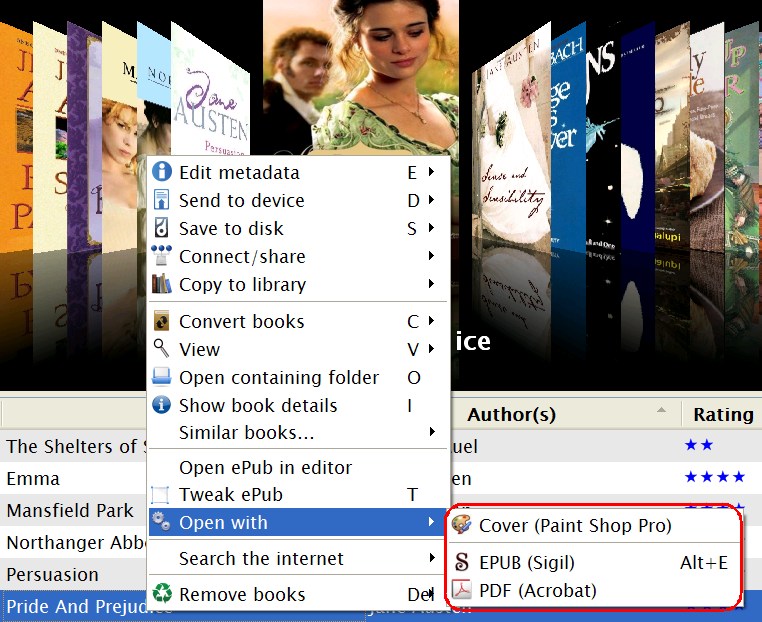Click the Save to disk icon
Image resolution: width=762 pixels, height=622 pixels.
161,227
